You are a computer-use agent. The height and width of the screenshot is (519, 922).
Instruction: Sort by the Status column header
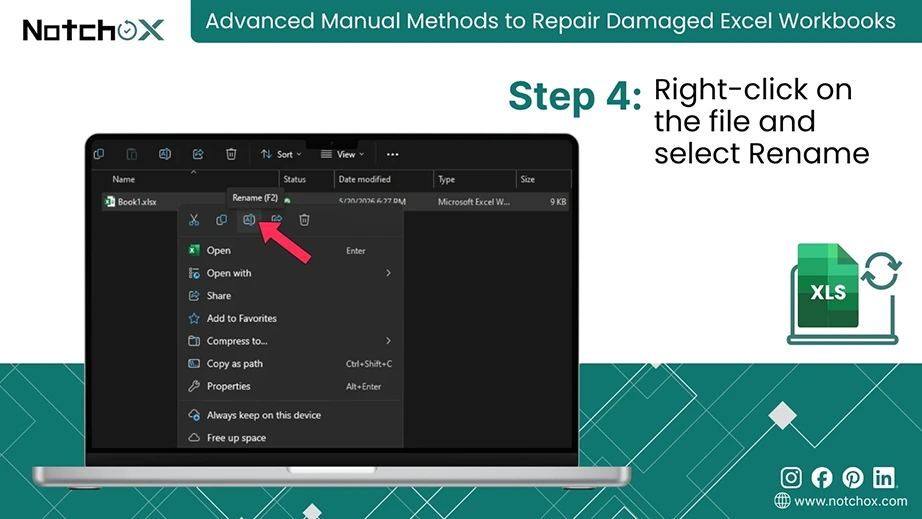pyautogui.click(x=295, y=179)
